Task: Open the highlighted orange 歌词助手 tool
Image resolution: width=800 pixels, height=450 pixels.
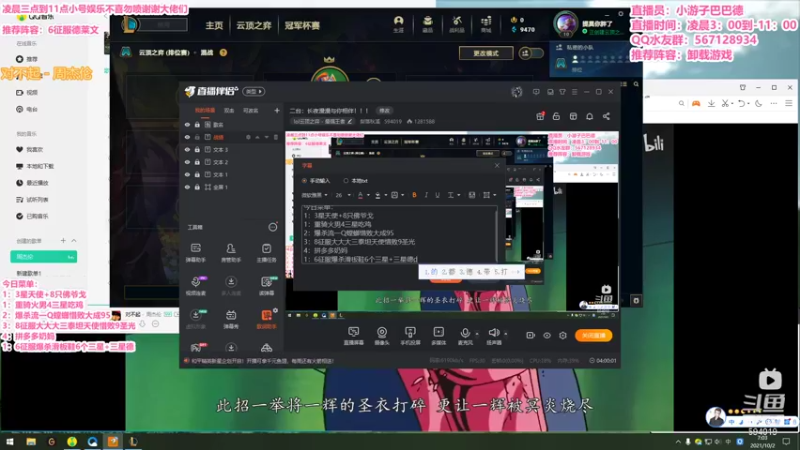Action: (x=266, y=319)
